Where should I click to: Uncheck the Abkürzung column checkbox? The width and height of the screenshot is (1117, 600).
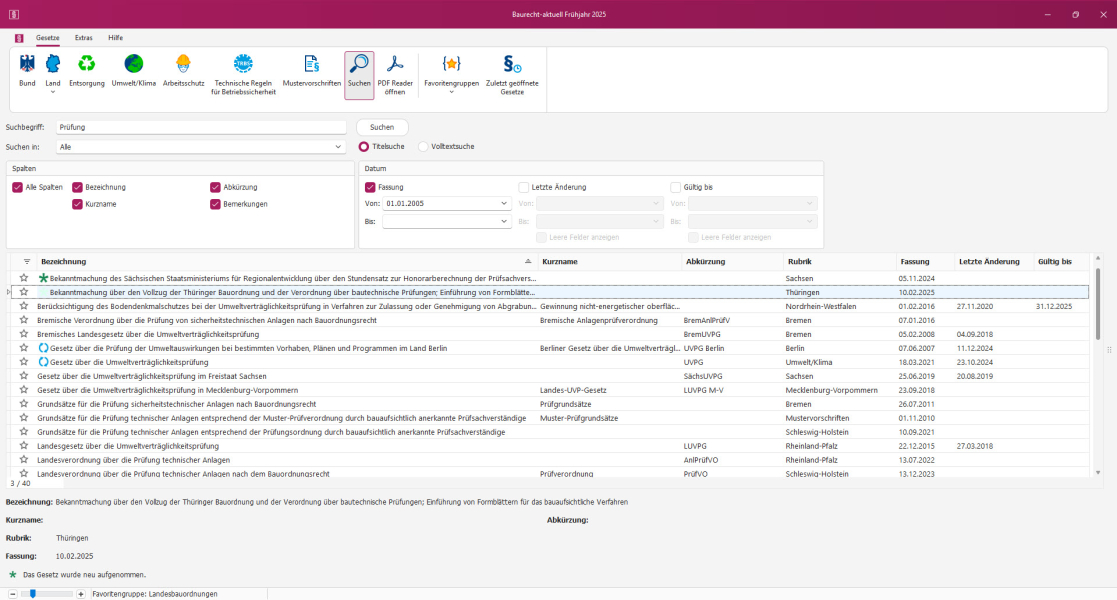pos(215,187)
